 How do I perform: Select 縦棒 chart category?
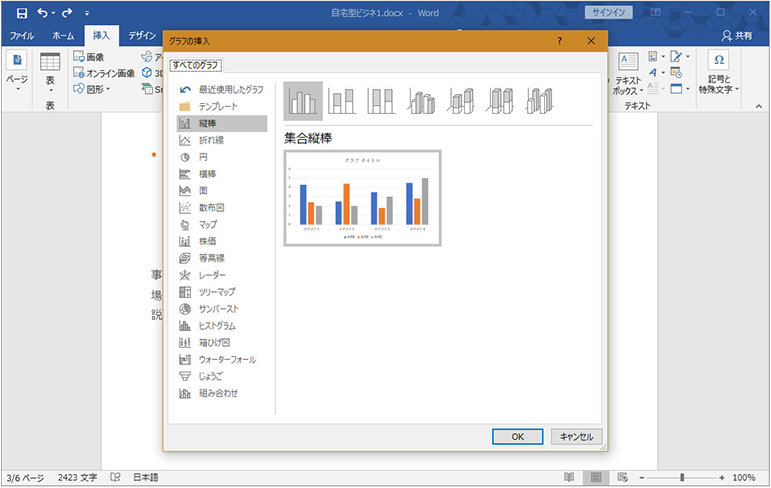[222, 123]
